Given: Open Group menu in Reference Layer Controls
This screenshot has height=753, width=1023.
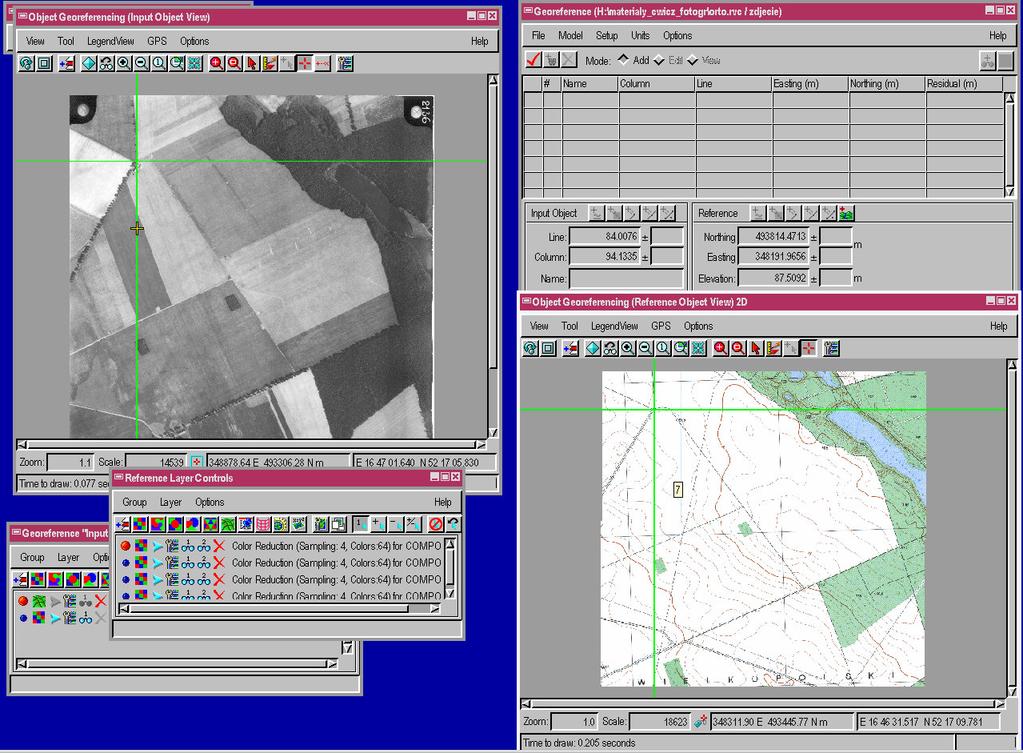Looking at the screenshot, I should click(x=134, y=502).
